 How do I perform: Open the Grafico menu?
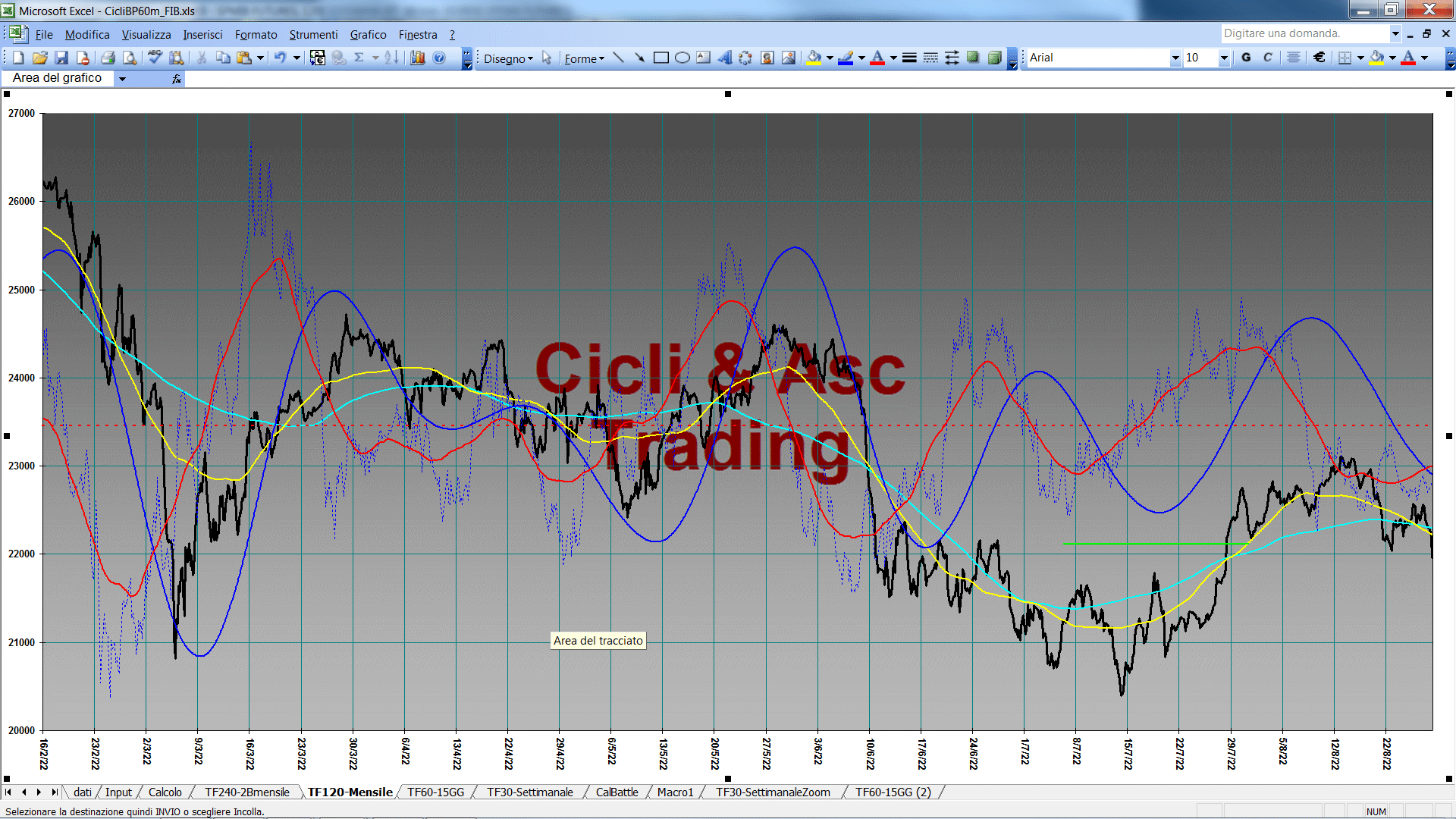(369, 35)
